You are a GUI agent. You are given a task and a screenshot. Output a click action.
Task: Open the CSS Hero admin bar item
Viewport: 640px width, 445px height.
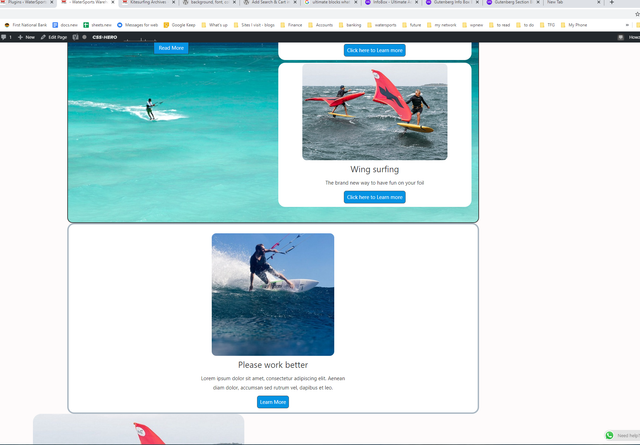click(104, 37)
